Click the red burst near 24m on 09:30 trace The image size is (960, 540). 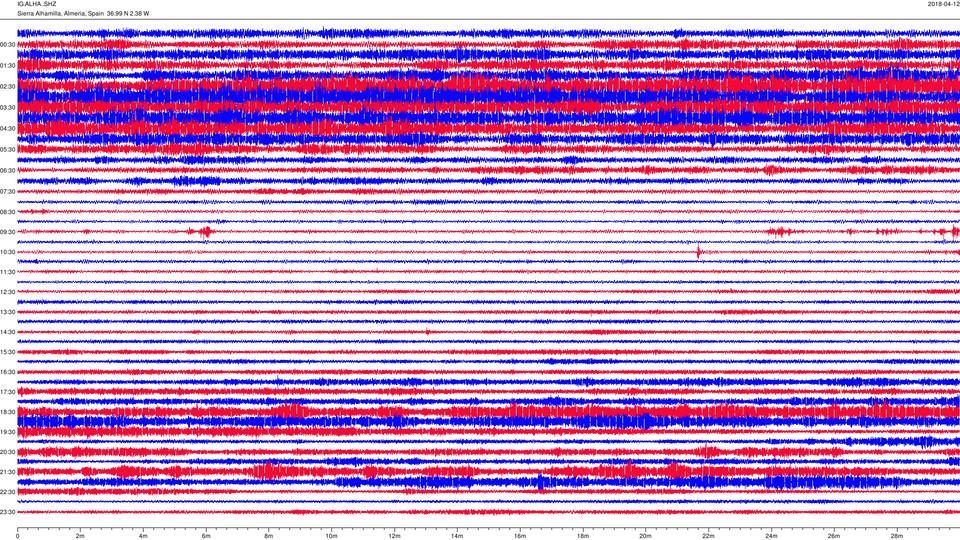(x=781, y=231)
